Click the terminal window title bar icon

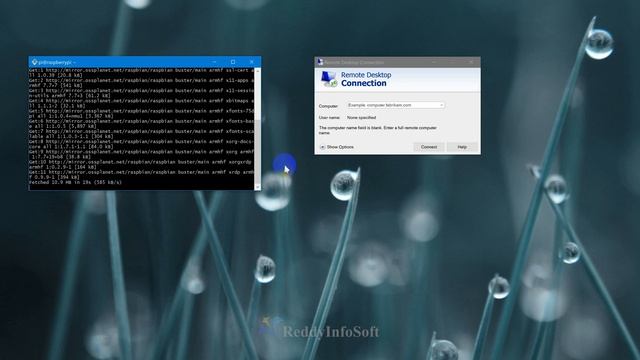pos(34,62)
